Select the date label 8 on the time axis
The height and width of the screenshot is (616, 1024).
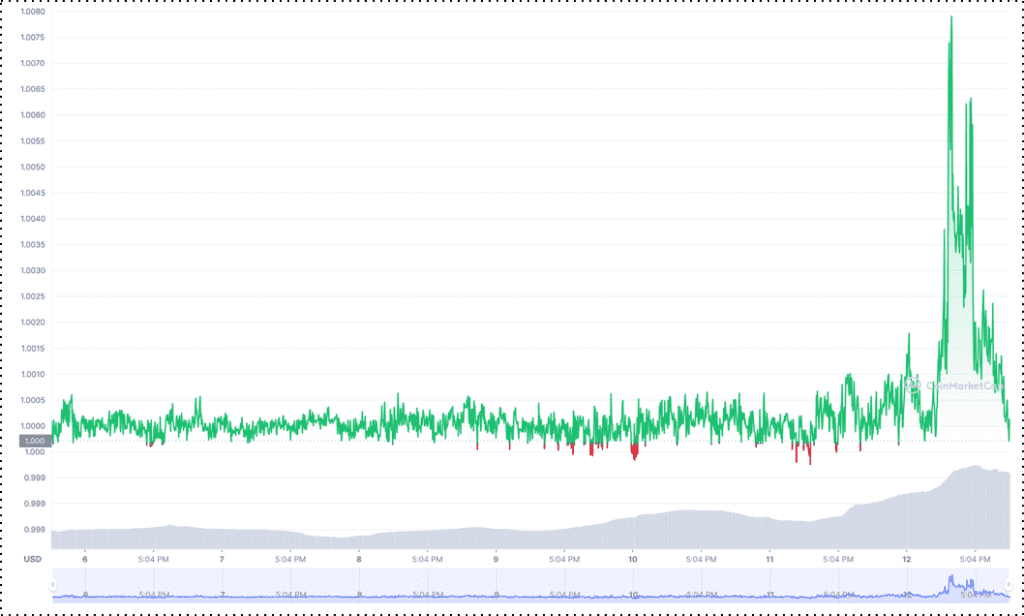coord(359,558)
